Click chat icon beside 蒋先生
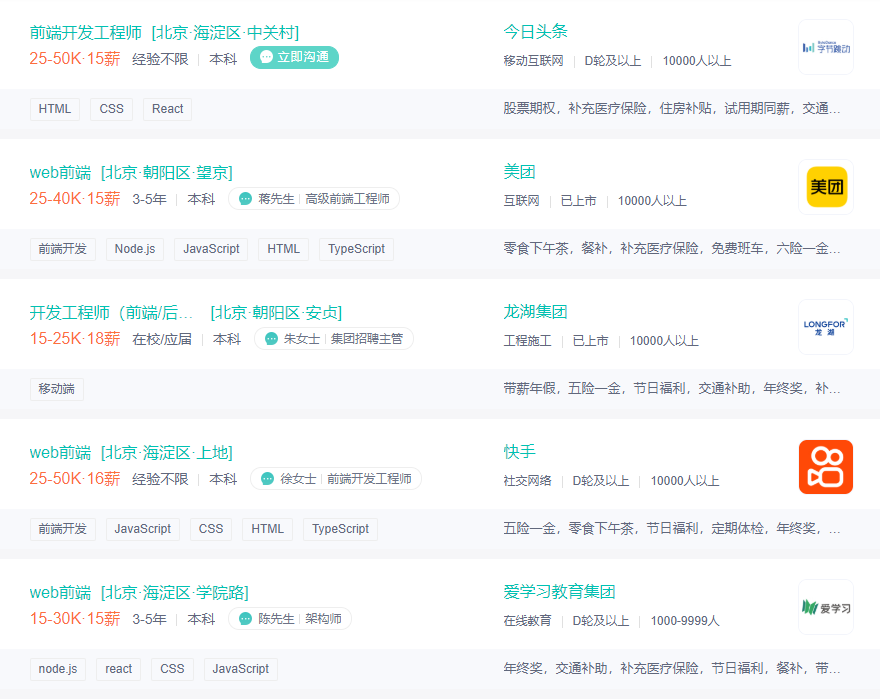Screen dimensions: 880x700 pos(246,199)
